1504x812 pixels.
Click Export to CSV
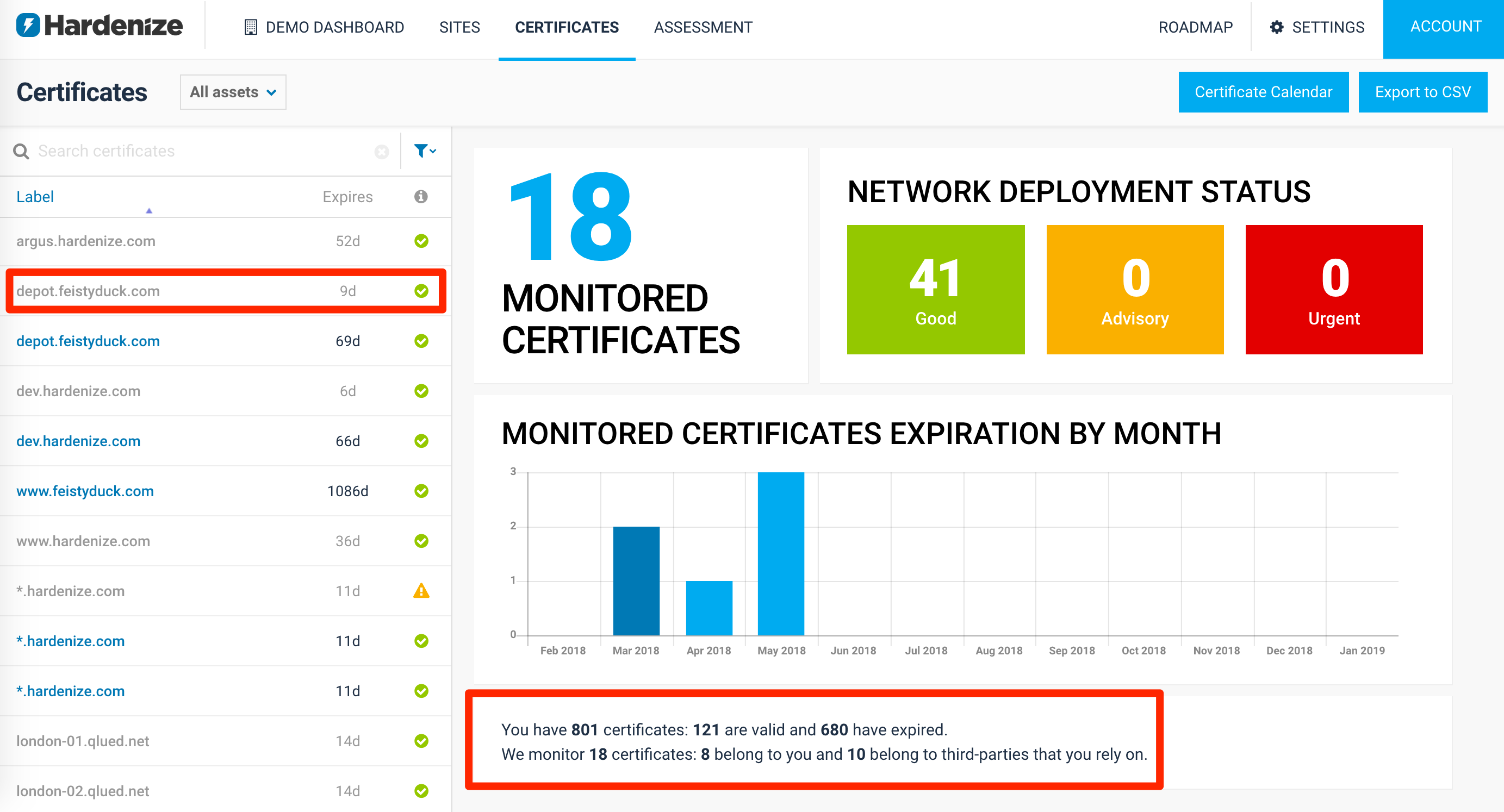click(1422, 92)
